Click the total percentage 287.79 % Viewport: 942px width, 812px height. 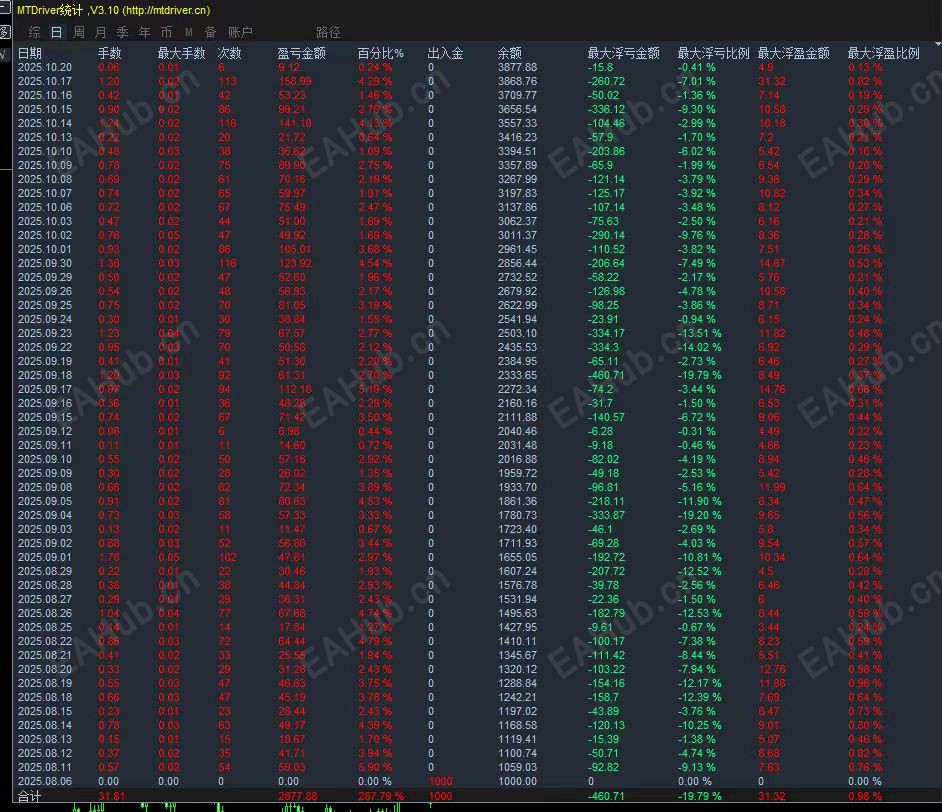tap(381, 796)
